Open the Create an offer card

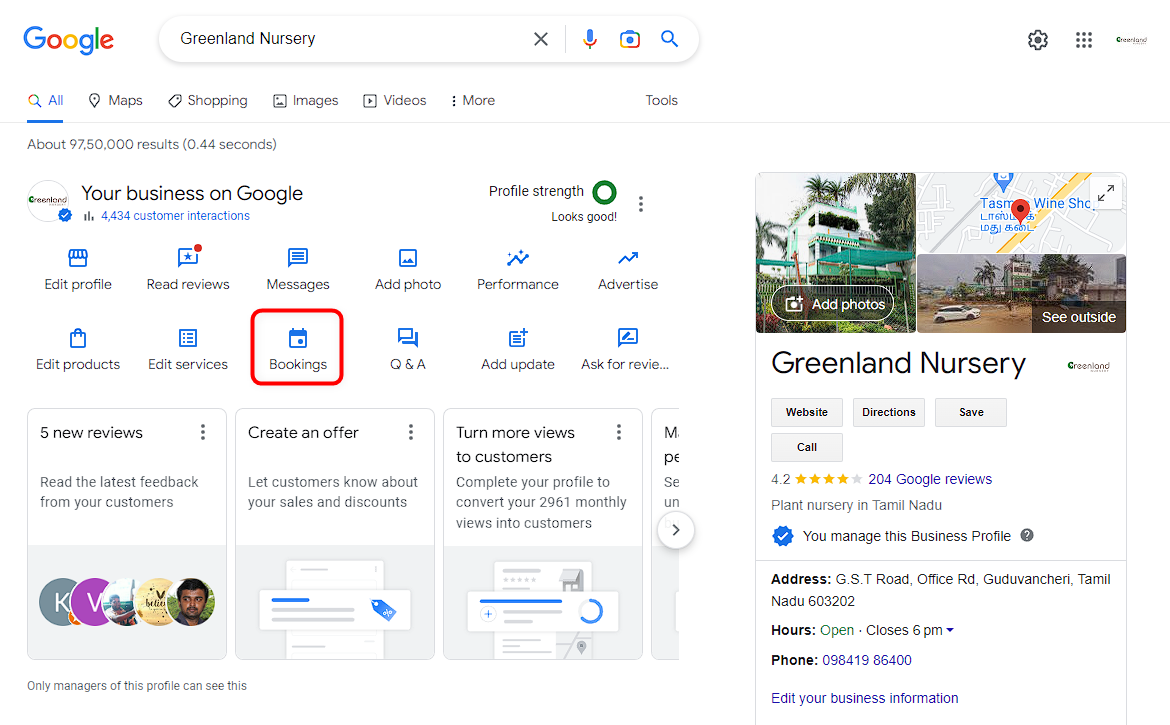335,534
